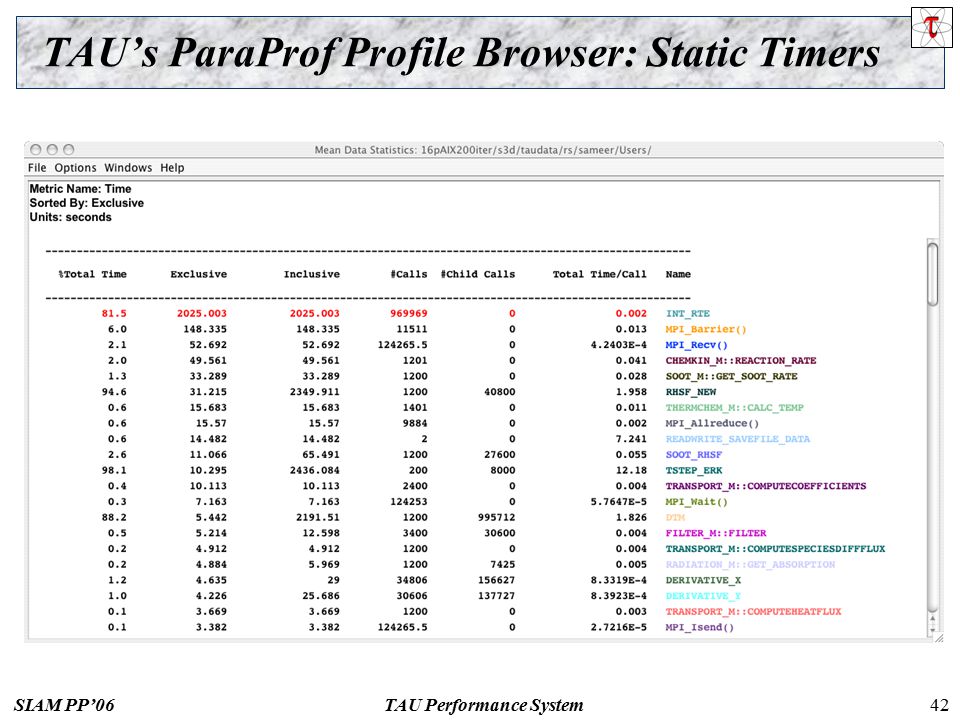This screenshot has width=960, height=720.
Task: Click the red 81.5 percent value
Action: coord(114,313)
